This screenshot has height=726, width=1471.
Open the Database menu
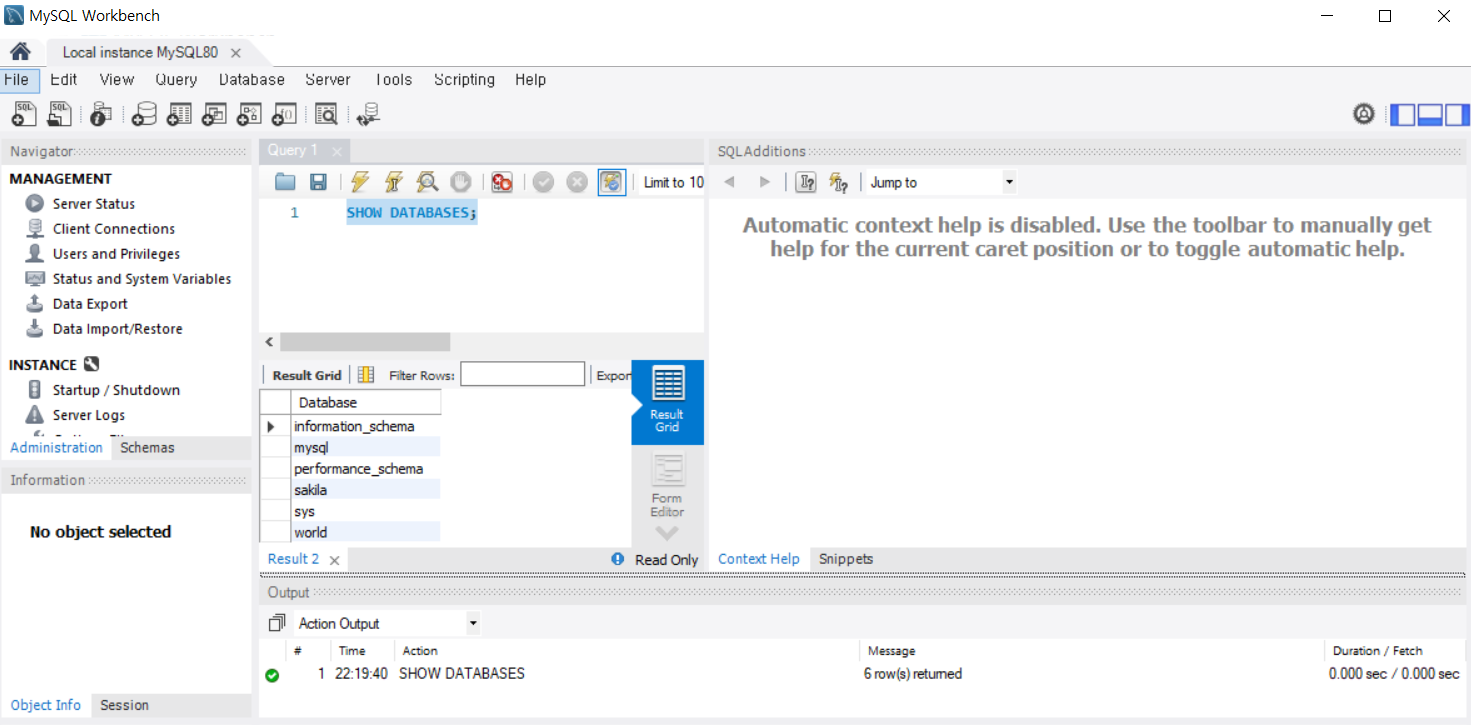[252, 80]
